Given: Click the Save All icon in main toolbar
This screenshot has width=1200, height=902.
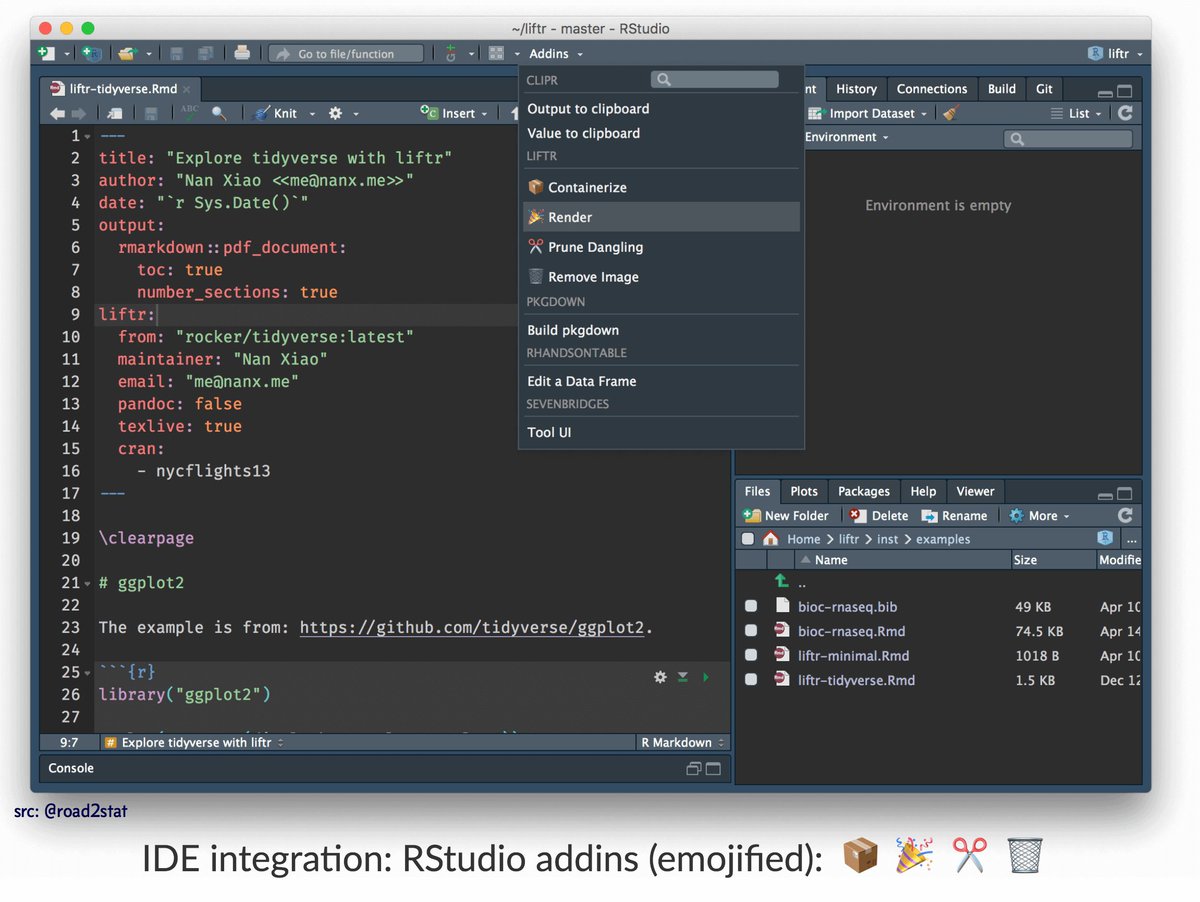Looking at the screenshot, I should [x=205, y=54].
